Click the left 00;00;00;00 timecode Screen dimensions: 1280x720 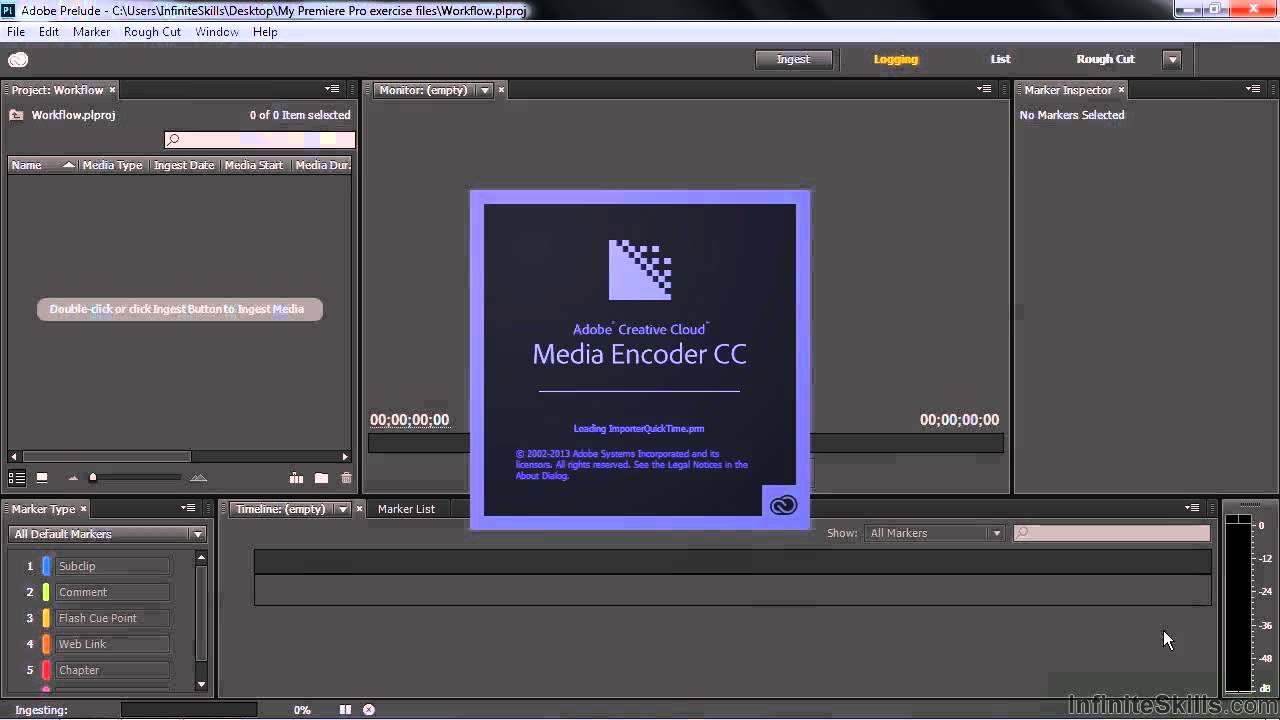[410, 420]
